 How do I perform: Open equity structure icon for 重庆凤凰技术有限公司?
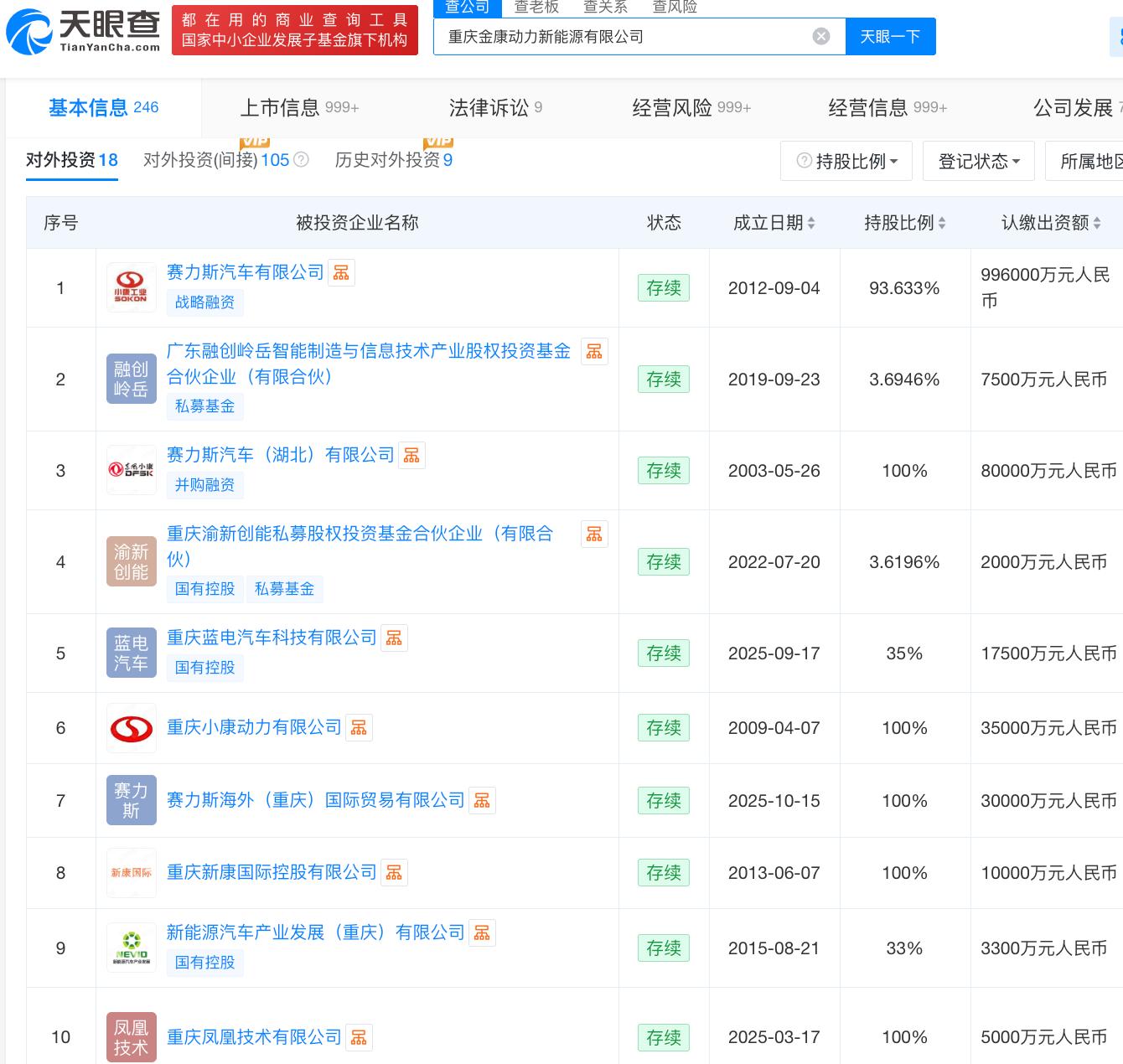point(359,1038)
